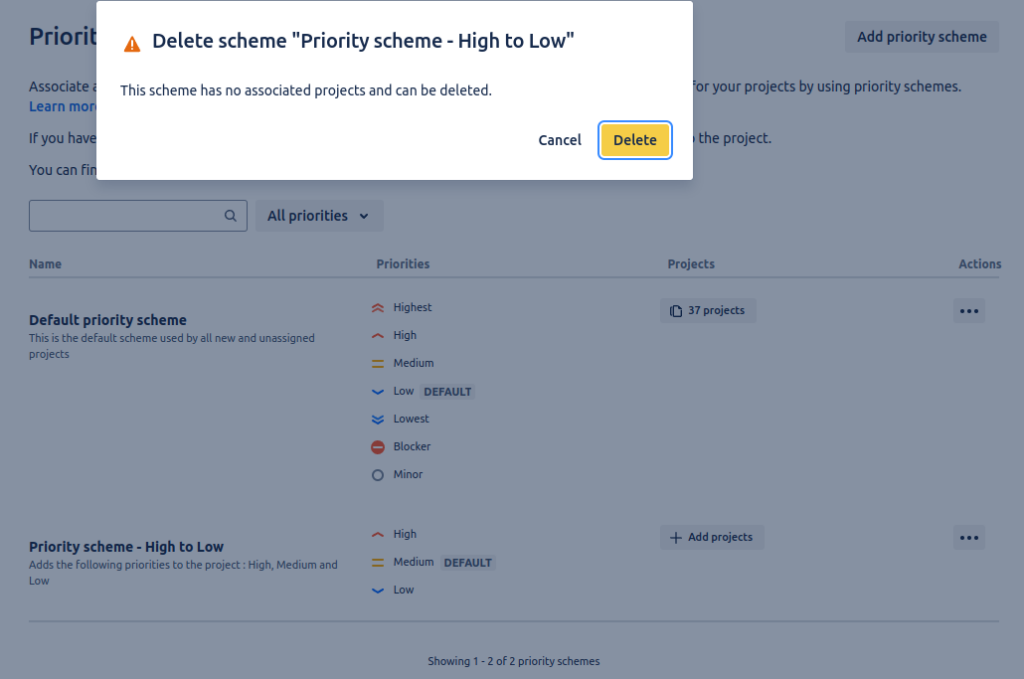The image size is (1024, 679).
Task: Open actions menu for Default priority scheme
Action: pyautogui.click(x=968, y=311)
